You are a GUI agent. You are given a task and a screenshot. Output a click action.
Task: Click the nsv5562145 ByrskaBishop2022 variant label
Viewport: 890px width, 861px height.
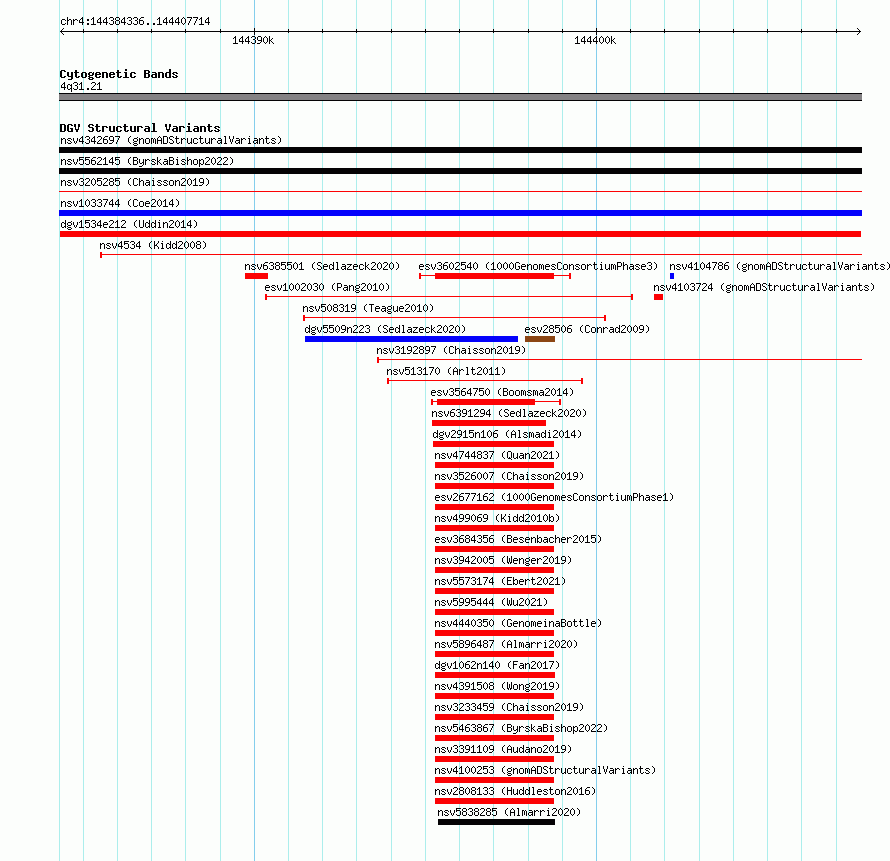[147, 161]
